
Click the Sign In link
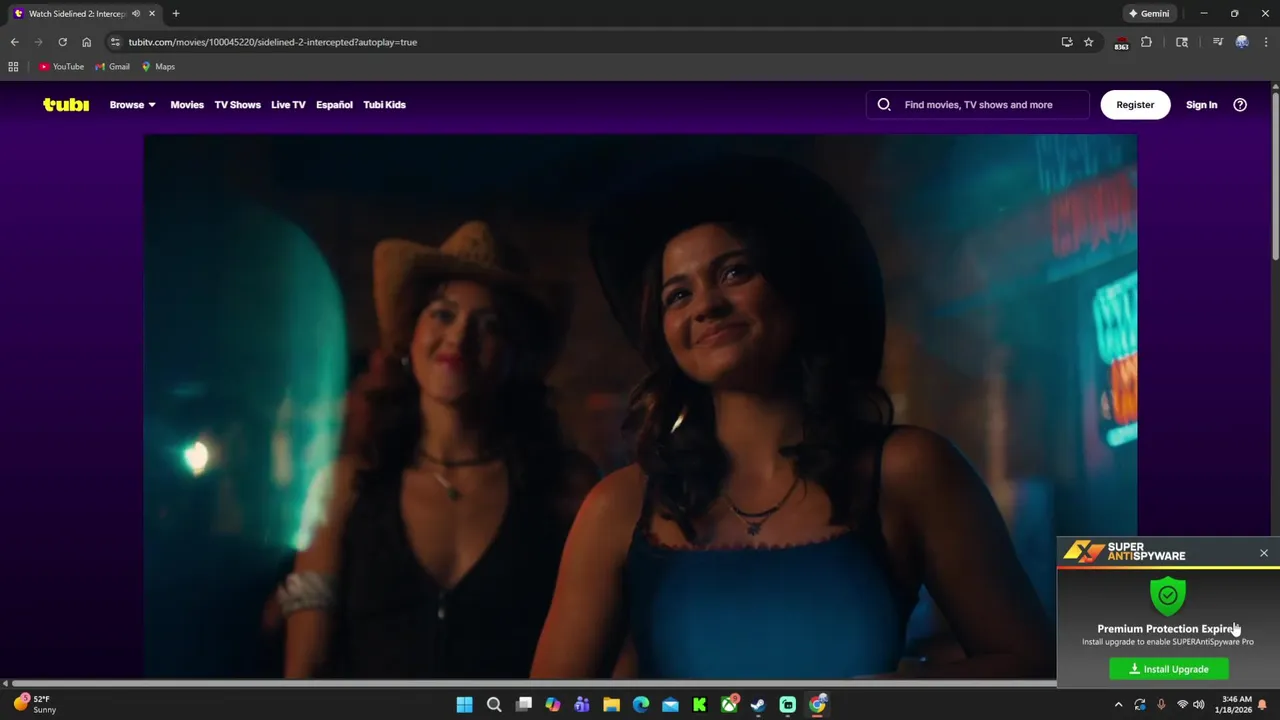click(x=1201, y=104)
